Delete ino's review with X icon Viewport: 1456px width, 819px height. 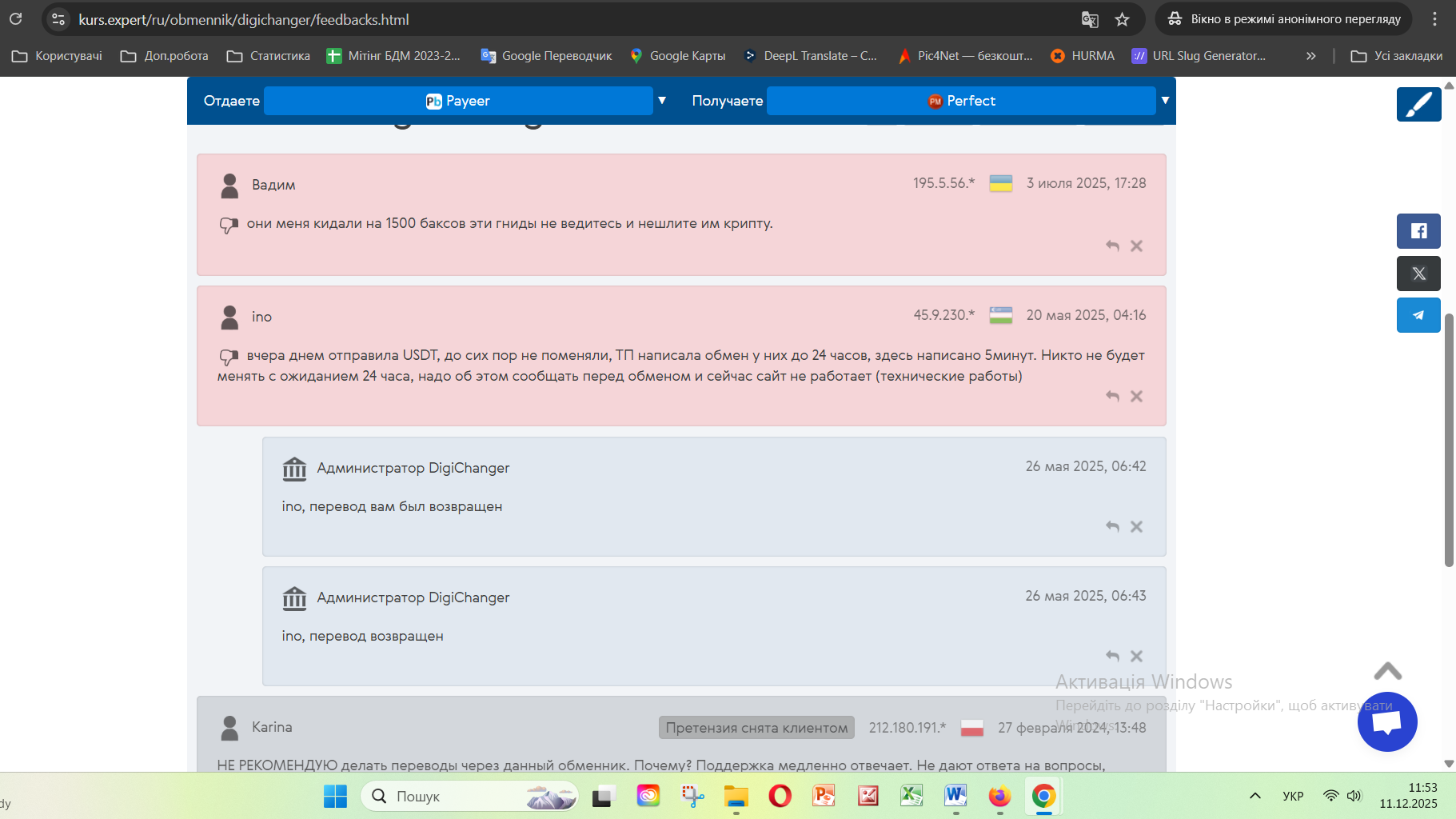pos(1136,396)
